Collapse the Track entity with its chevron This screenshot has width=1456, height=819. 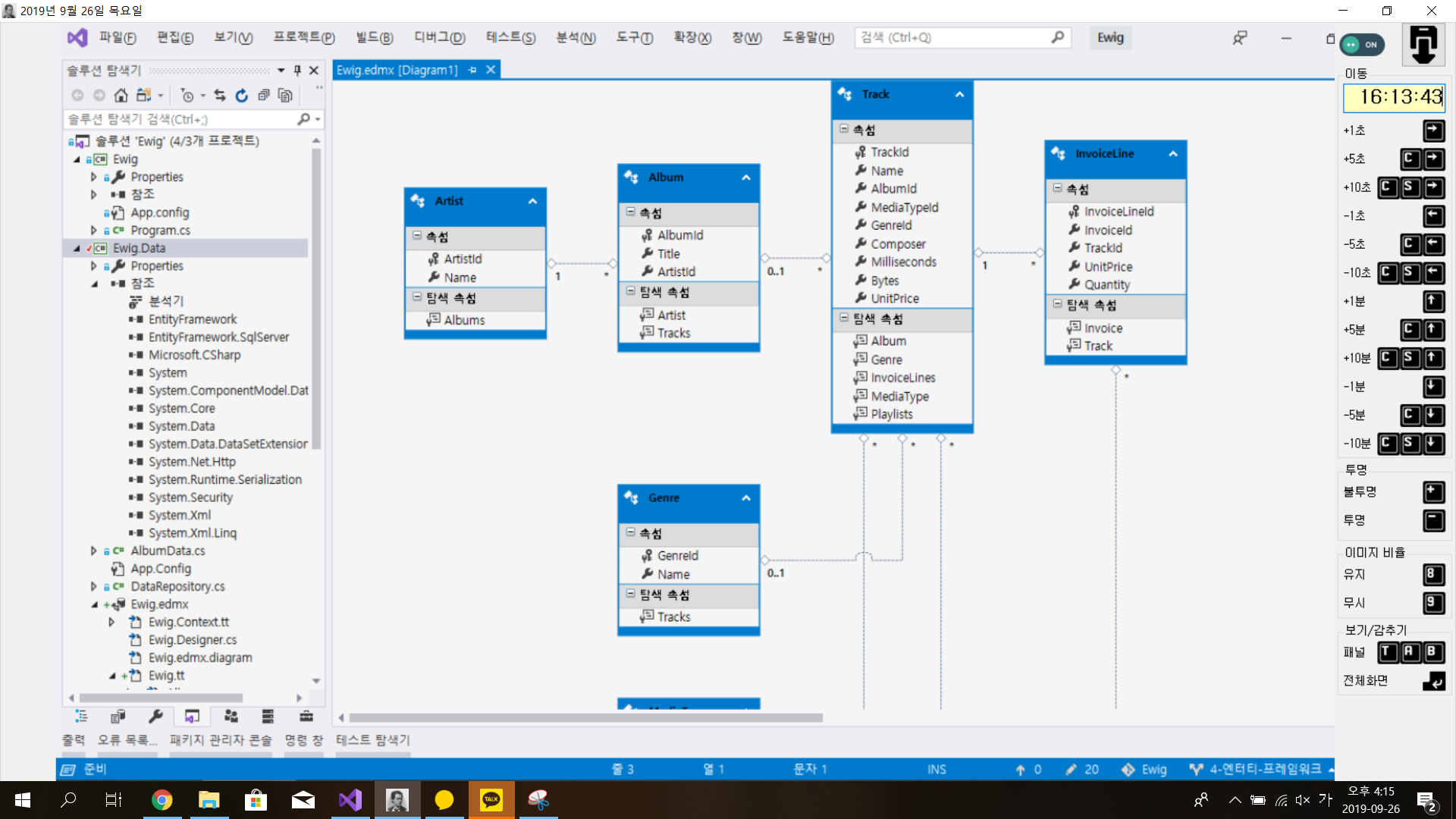[x=959, y=95]
